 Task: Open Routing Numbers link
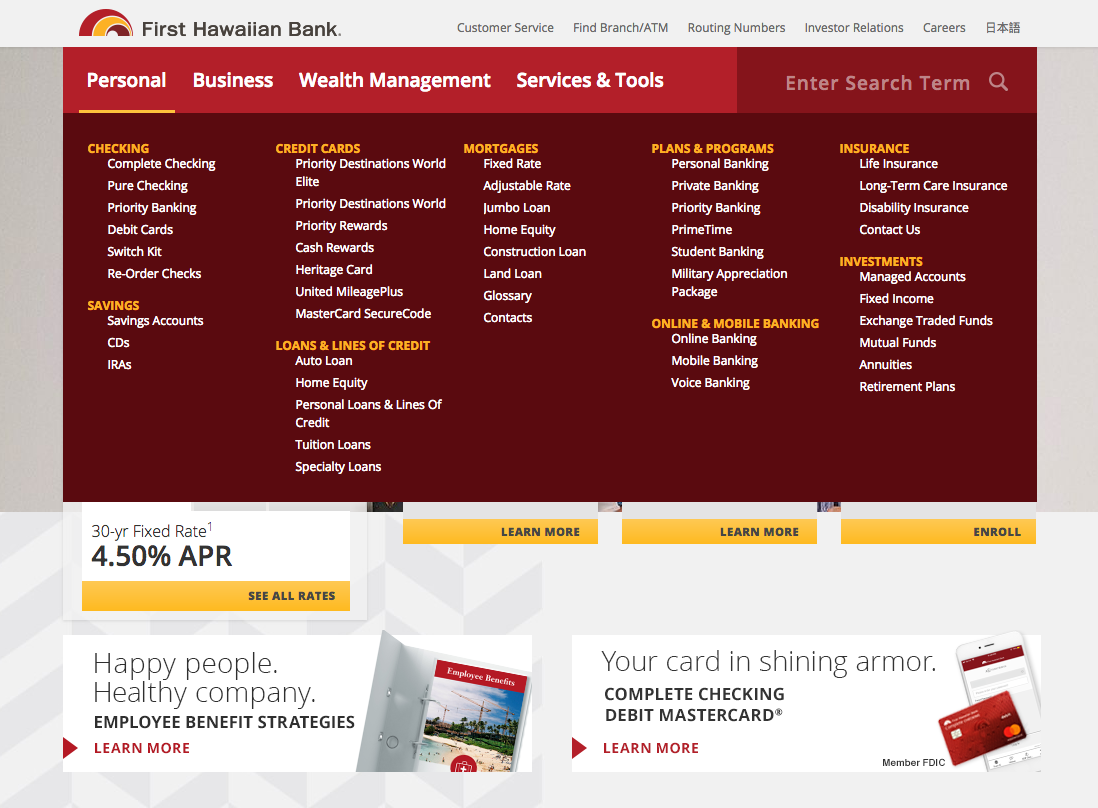[736, 28]
